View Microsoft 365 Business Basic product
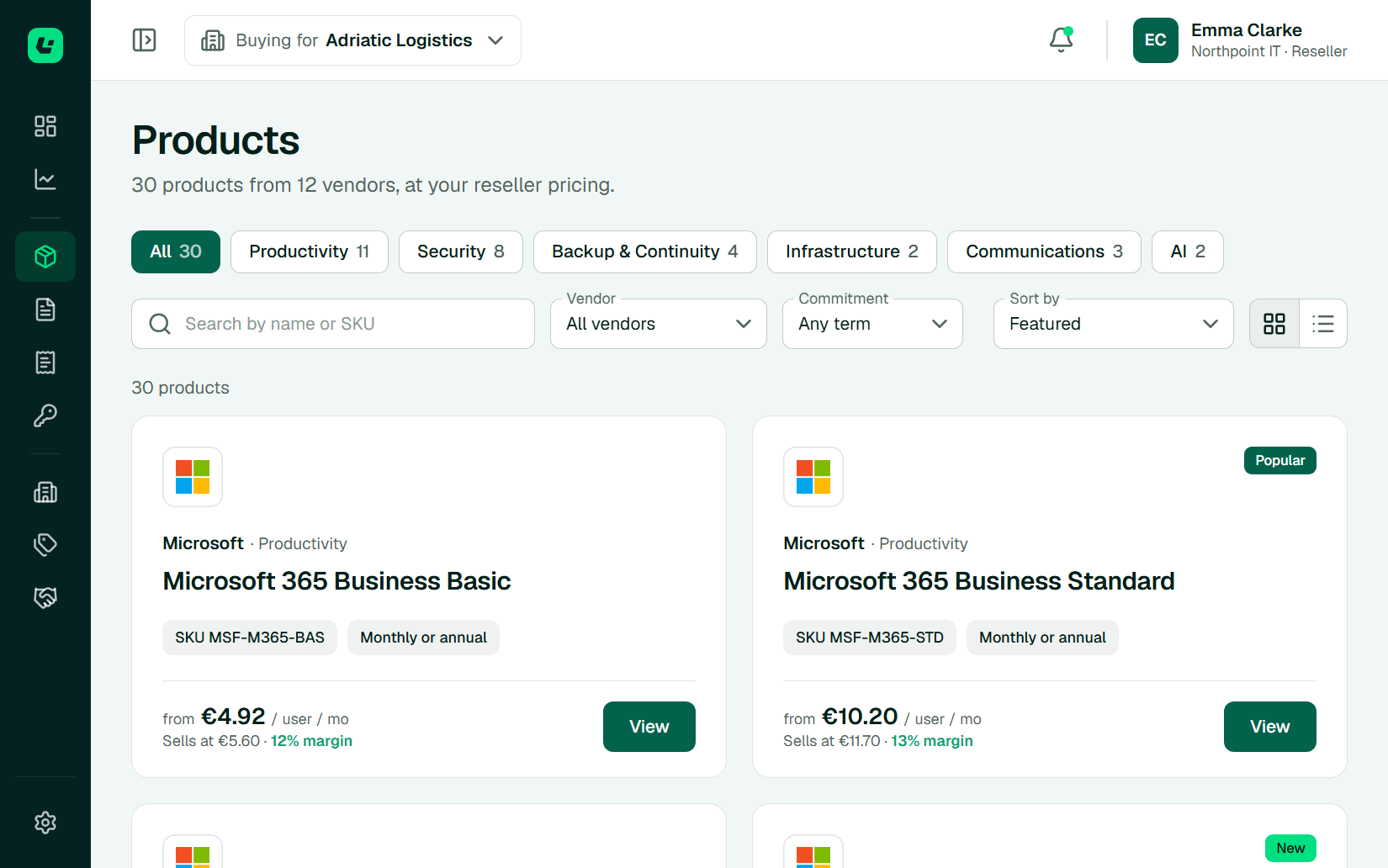The image size is (1388, 868). (649, 727)
